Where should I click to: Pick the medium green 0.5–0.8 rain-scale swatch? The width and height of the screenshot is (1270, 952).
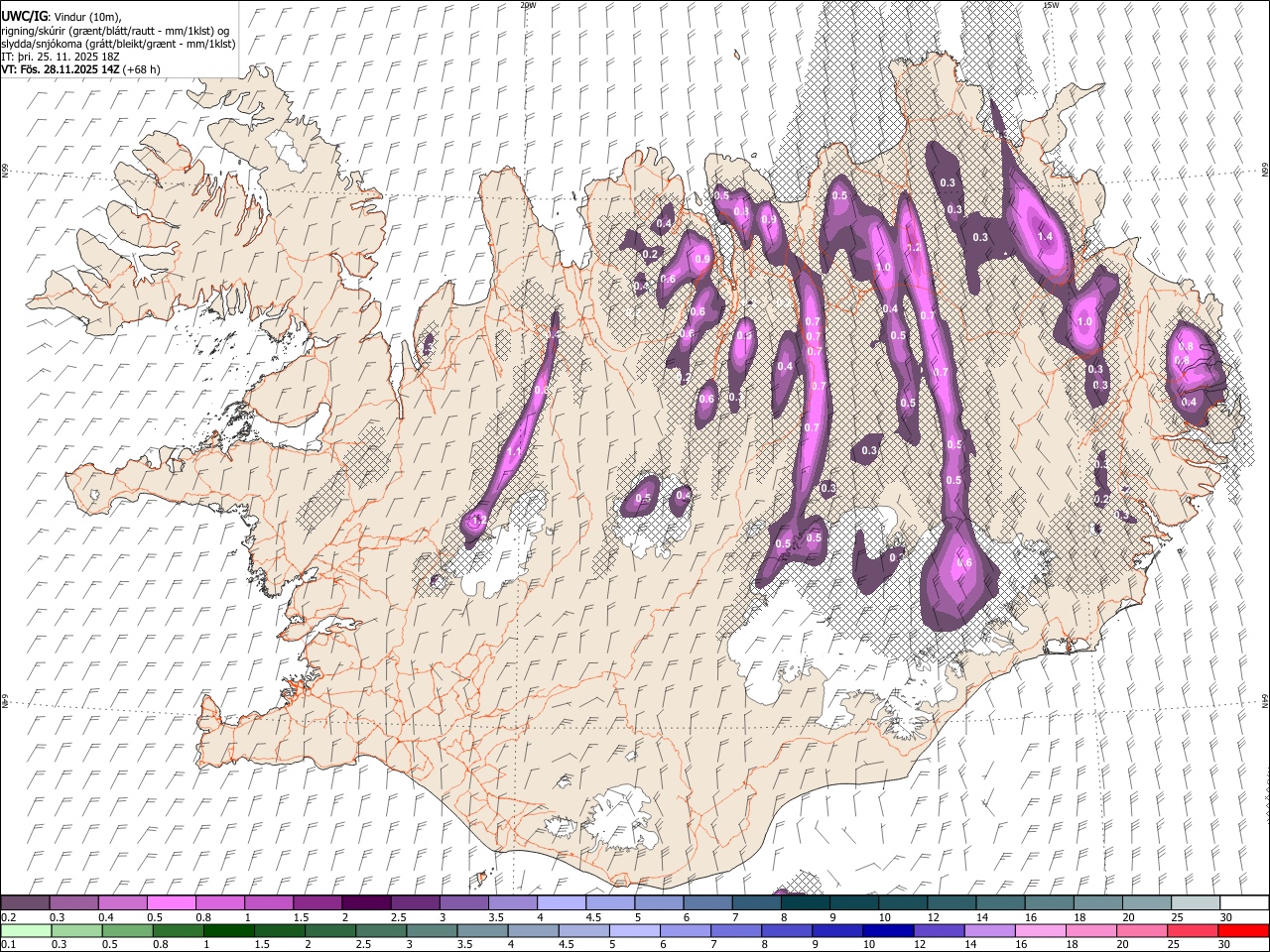(127, 930)
